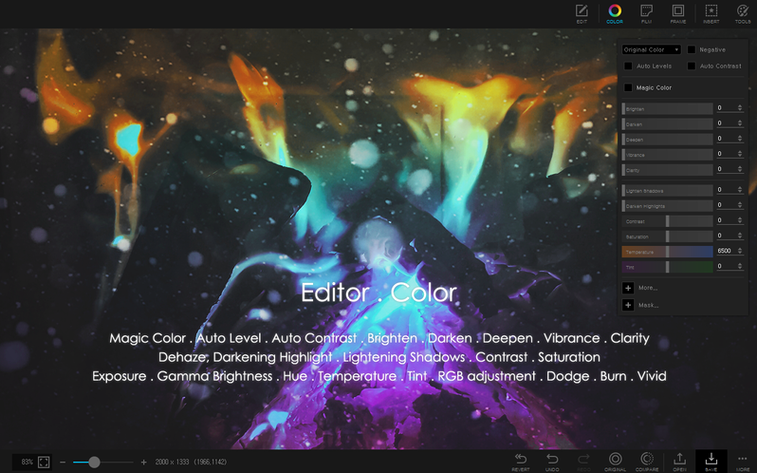Image resolution: width=757 pixels, height=473 pixels.
Task: Click the Temperature slider handle
Action: [668, 251]
